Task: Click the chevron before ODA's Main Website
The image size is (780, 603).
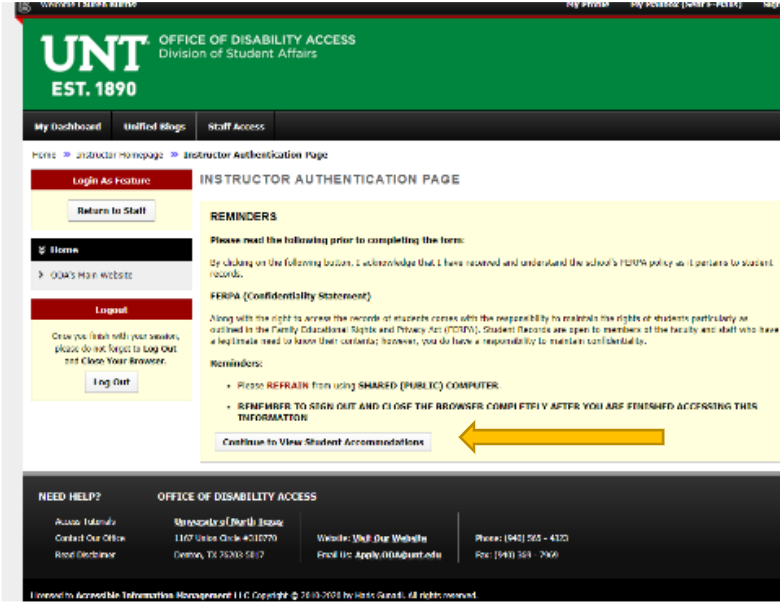Action: (41, 275)
